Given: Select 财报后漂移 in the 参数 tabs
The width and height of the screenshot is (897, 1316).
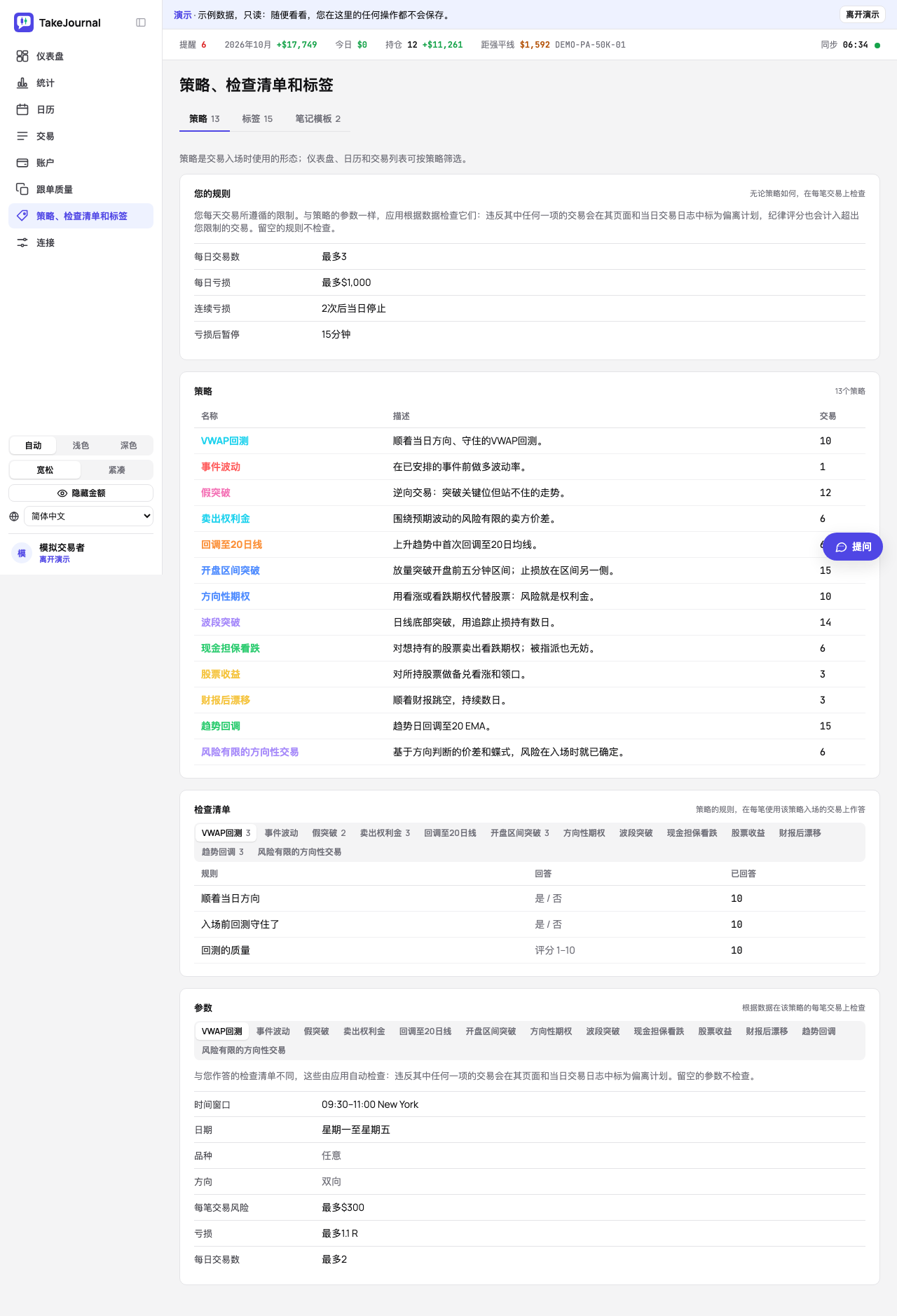Looking at the screenshot, I should coord(767,1031).
